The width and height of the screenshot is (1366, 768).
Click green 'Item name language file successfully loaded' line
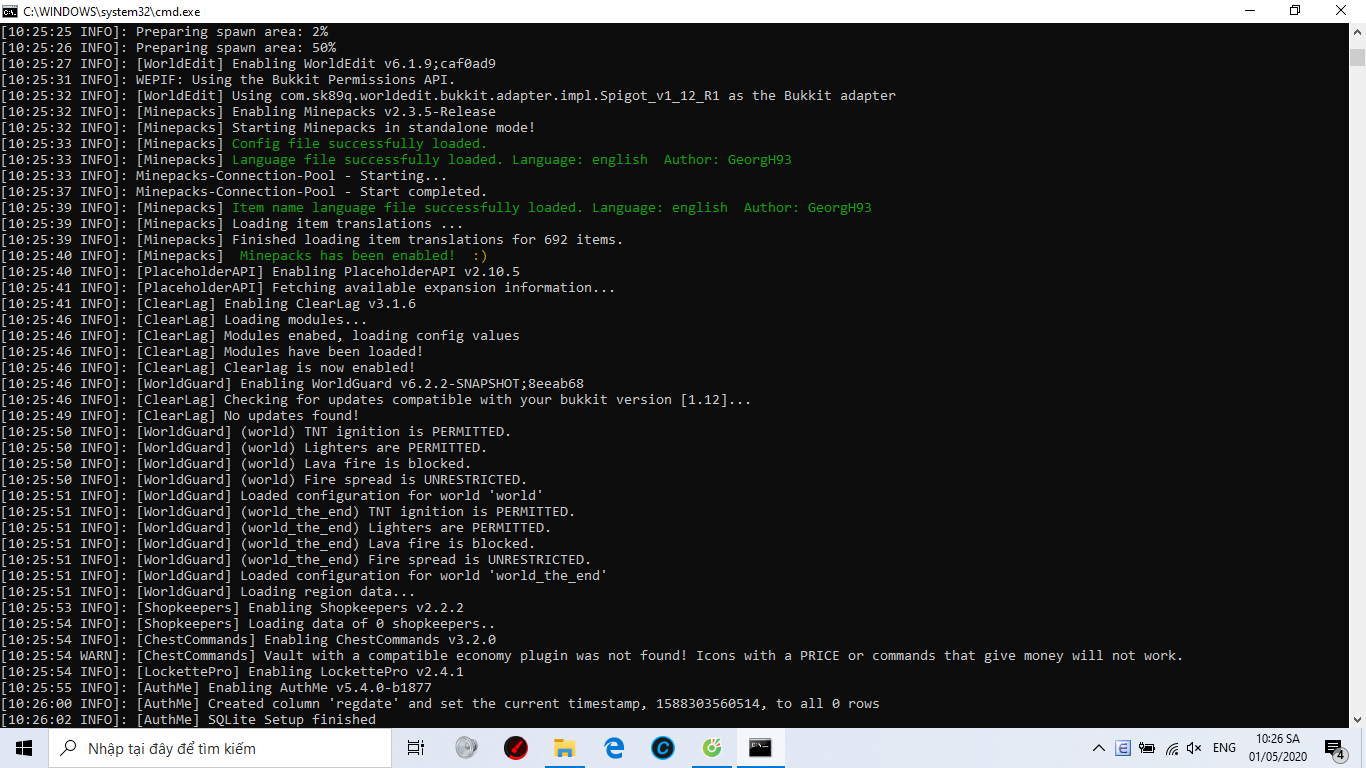coord(552,208)
